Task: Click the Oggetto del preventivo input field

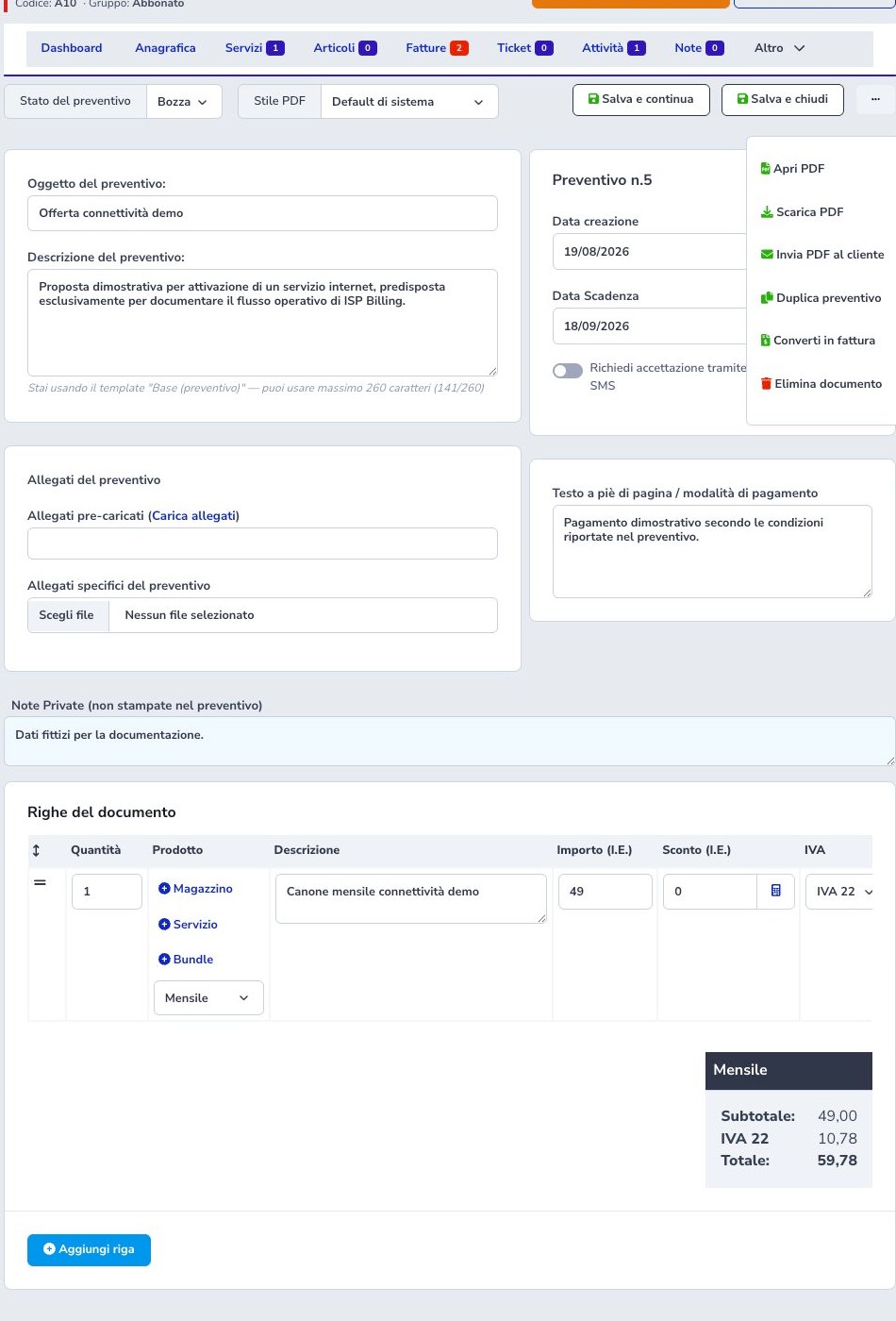Action: pos(262,213)
